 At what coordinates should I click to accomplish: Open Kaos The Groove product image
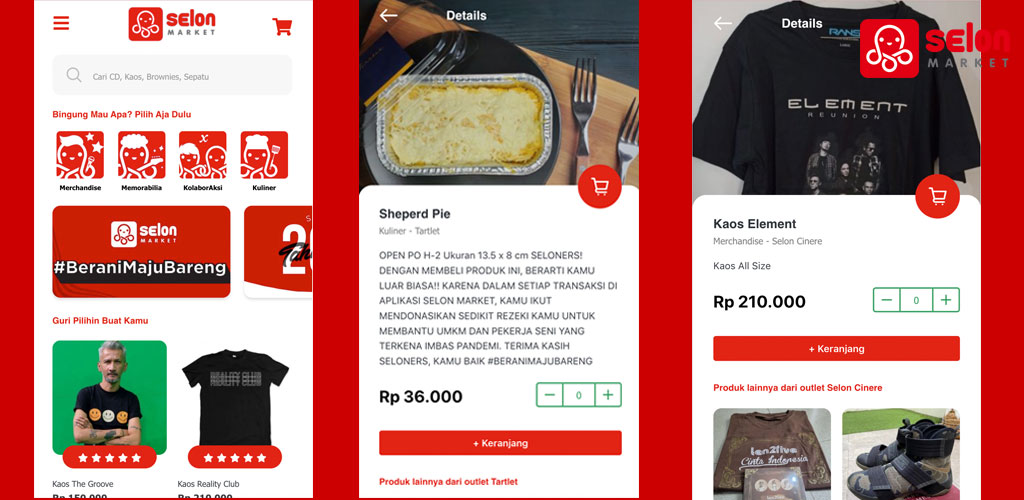[x=110, y=398]
